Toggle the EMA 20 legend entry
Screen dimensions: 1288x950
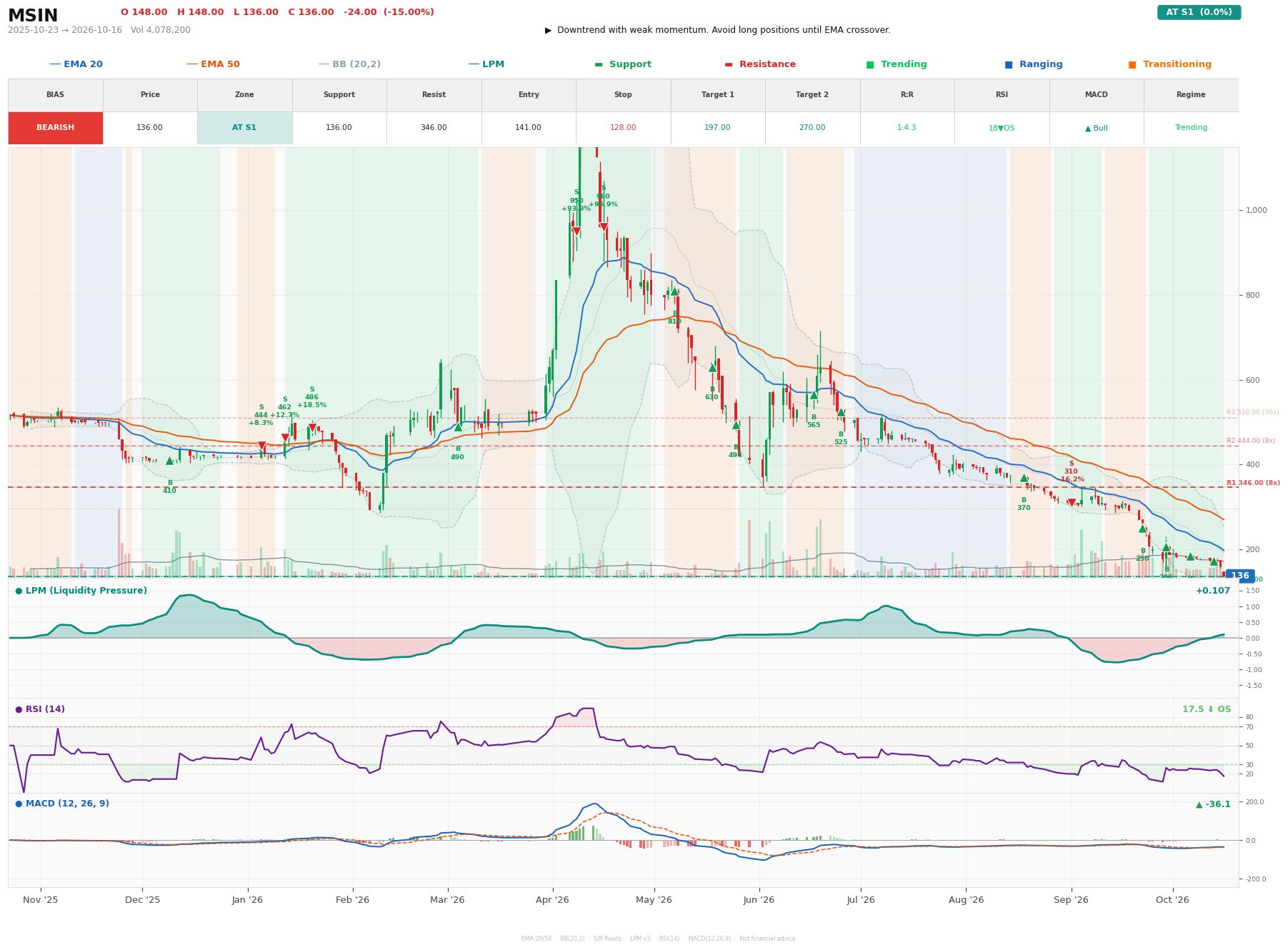point(76,64)
